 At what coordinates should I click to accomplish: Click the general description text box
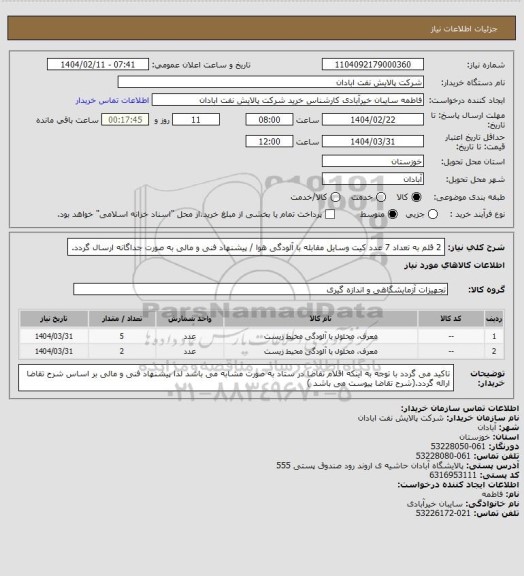coord(256,248)
